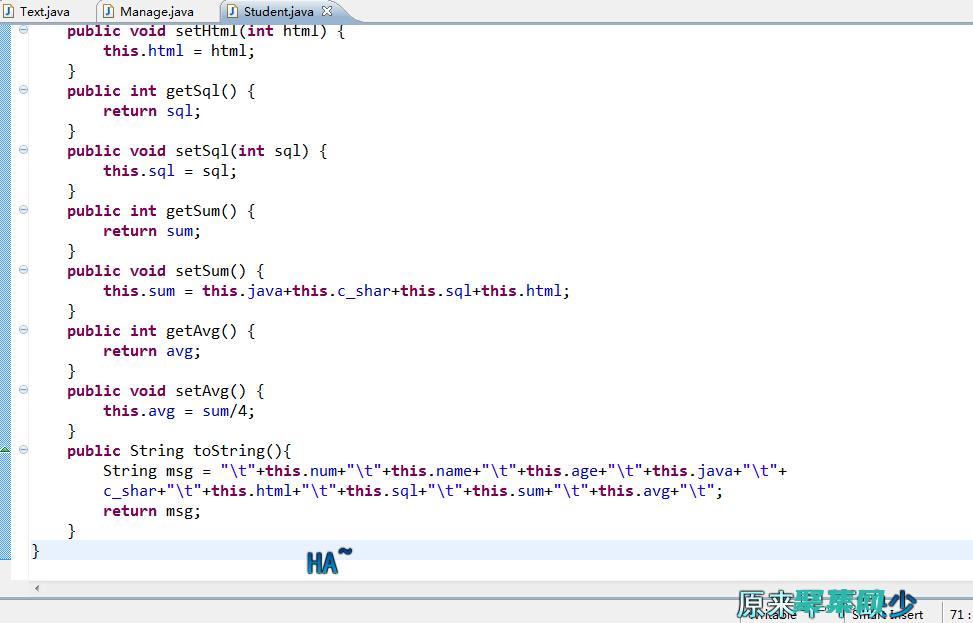Switch to the Text.java tab
The image size is (973, 623).
pos(45,12)
